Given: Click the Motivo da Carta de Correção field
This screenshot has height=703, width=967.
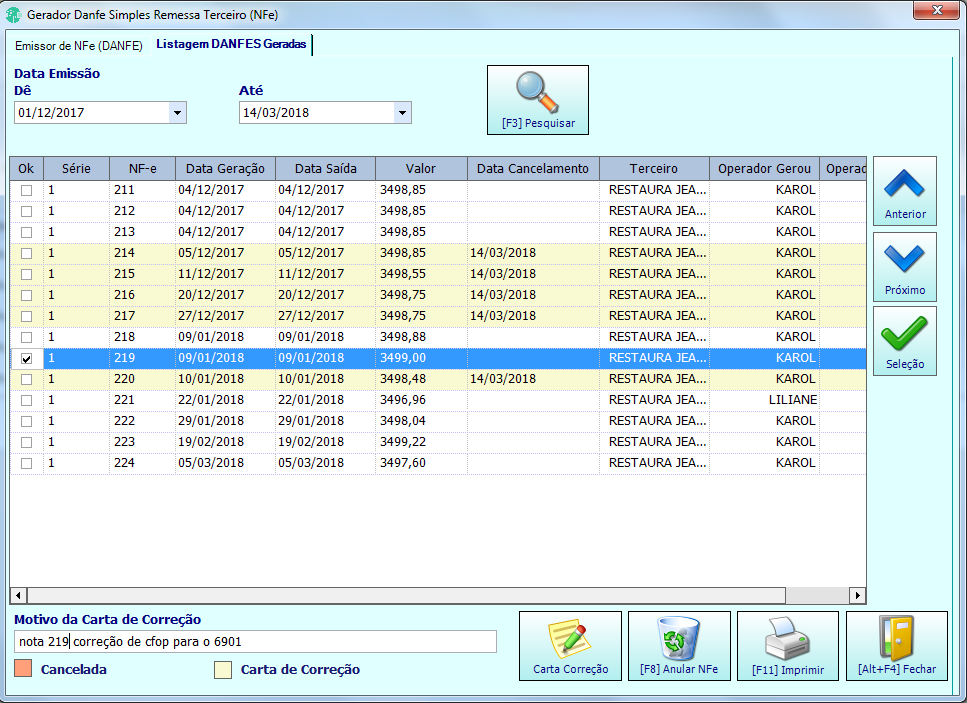Looking at the screenshot, I should (255, 641).
